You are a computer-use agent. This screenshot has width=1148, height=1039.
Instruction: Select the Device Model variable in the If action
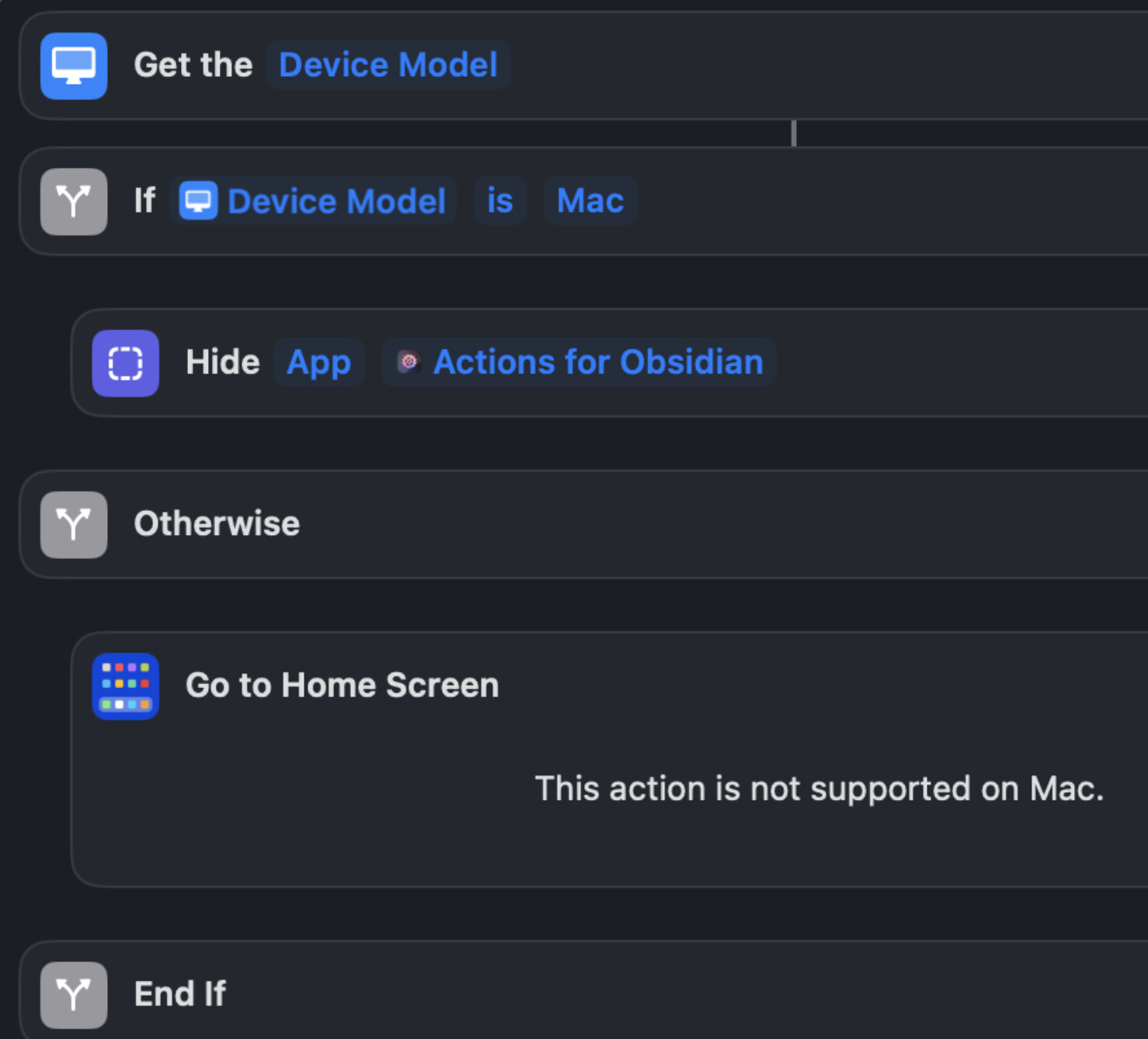[x=336, y=201]
